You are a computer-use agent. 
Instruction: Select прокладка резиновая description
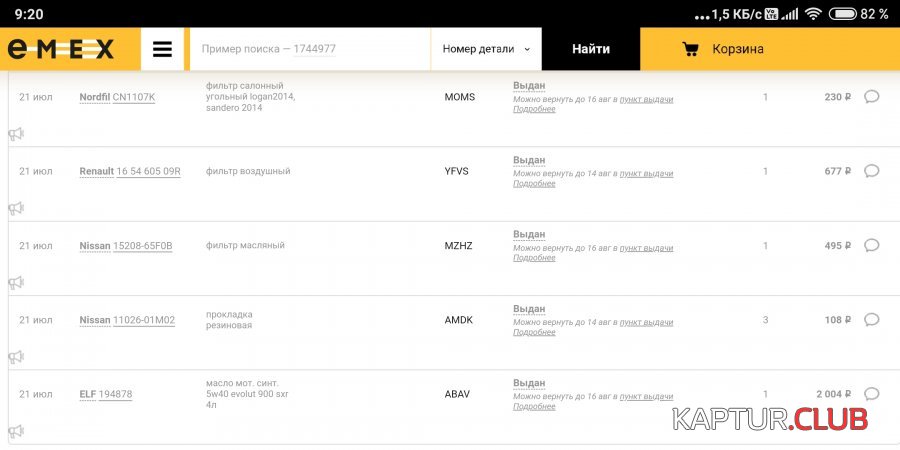point(229,320)
